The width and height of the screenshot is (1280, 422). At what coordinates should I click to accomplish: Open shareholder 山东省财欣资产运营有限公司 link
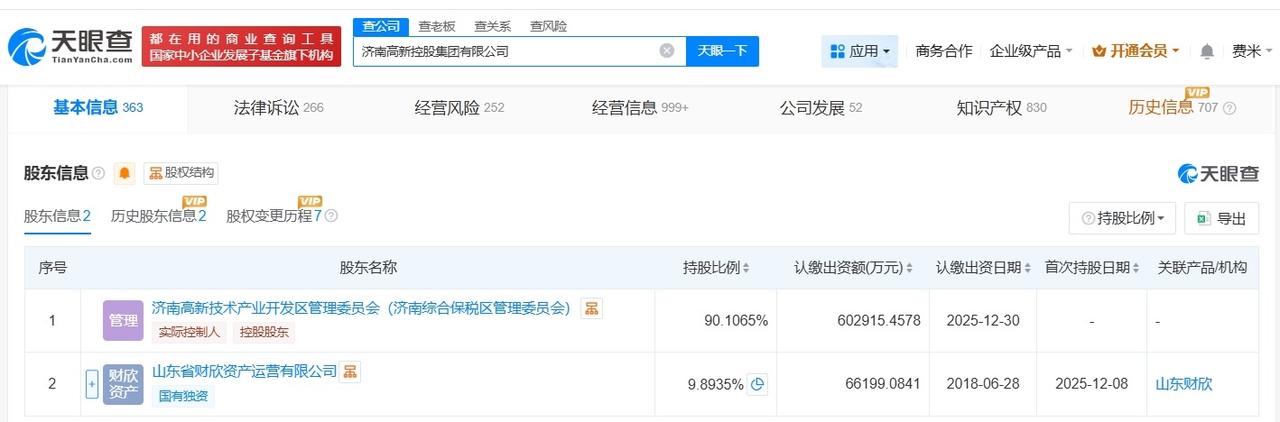[x=244, y=371]
